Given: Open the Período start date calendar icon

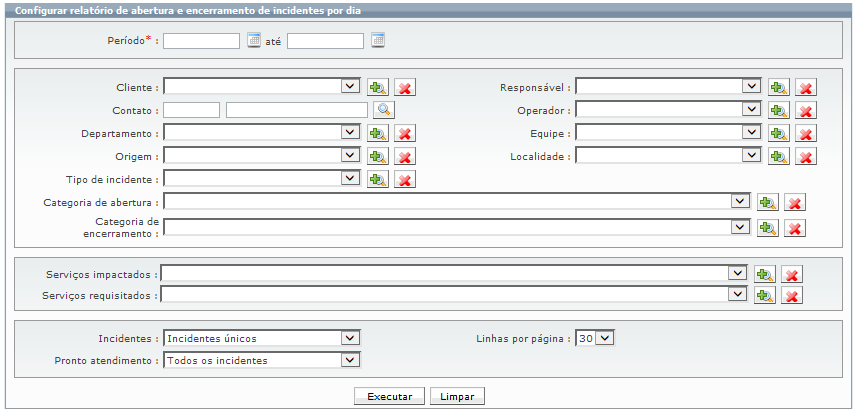Looking at the screenshot, I should point(254,40).
